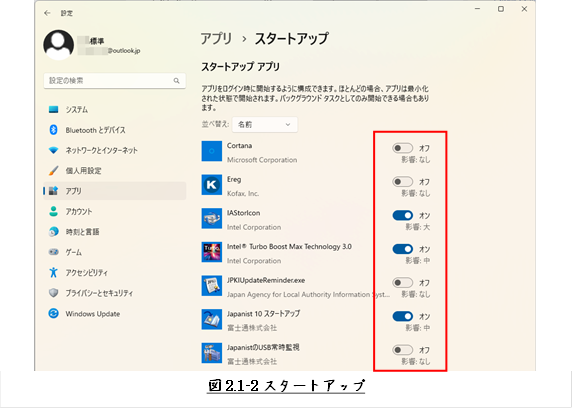Click IAStorIcon app name text
The image size is (572, 408).
click(x=243, y=213)
